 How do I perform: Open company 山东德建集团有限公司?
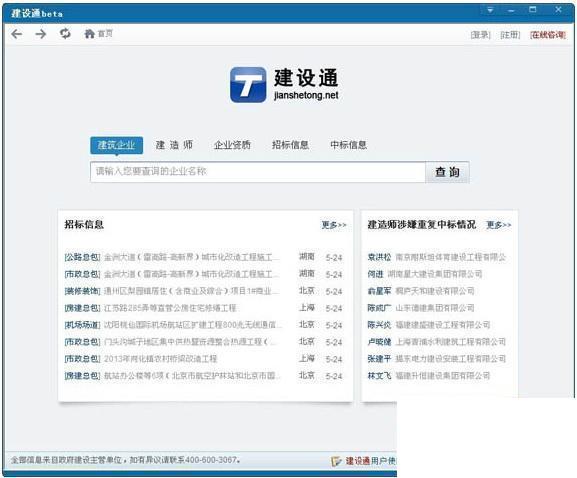435,308
